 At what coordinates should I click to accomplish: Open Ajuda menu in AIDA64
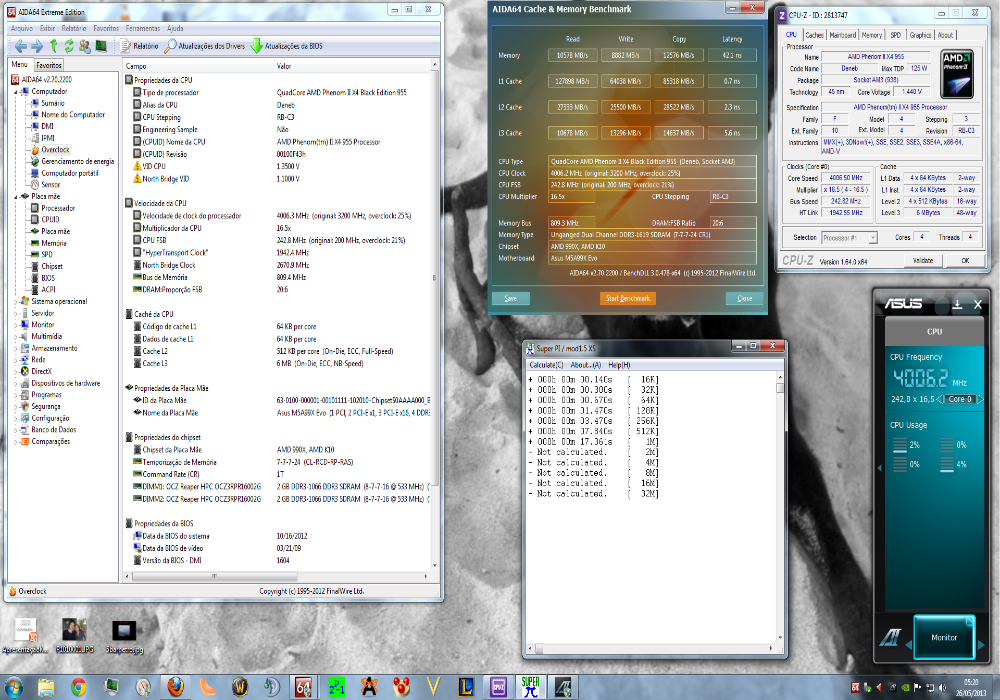175,28
